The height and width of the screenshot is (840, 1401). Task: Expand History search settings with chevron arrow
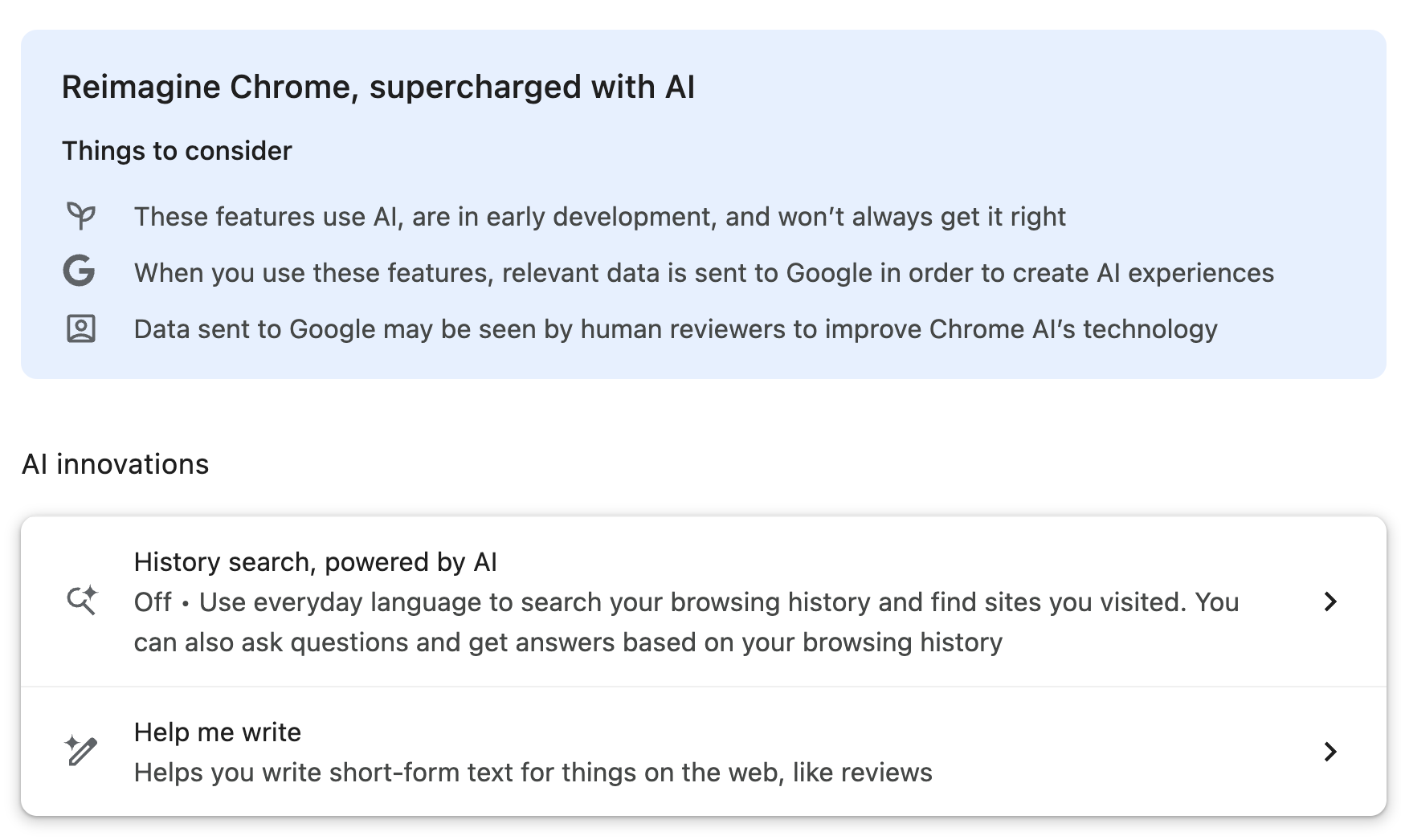click(x=1330, y=601)
